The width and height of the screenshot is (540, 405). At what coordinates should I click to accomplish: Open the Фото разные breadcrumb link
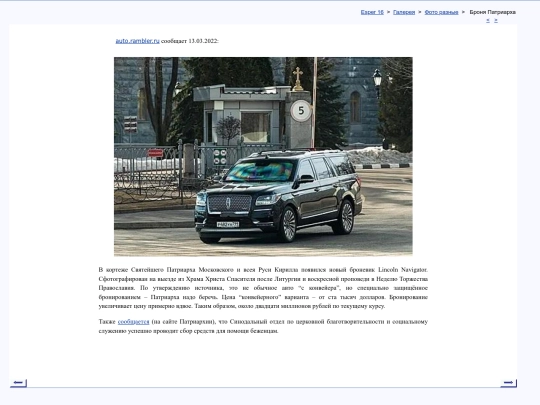pyautogui.click(x=441, y=12)
